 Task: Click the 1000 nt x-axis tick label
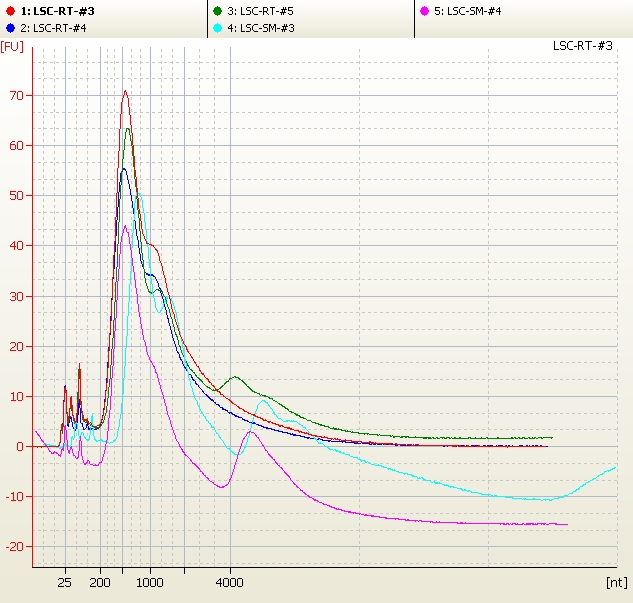[150, 582]
